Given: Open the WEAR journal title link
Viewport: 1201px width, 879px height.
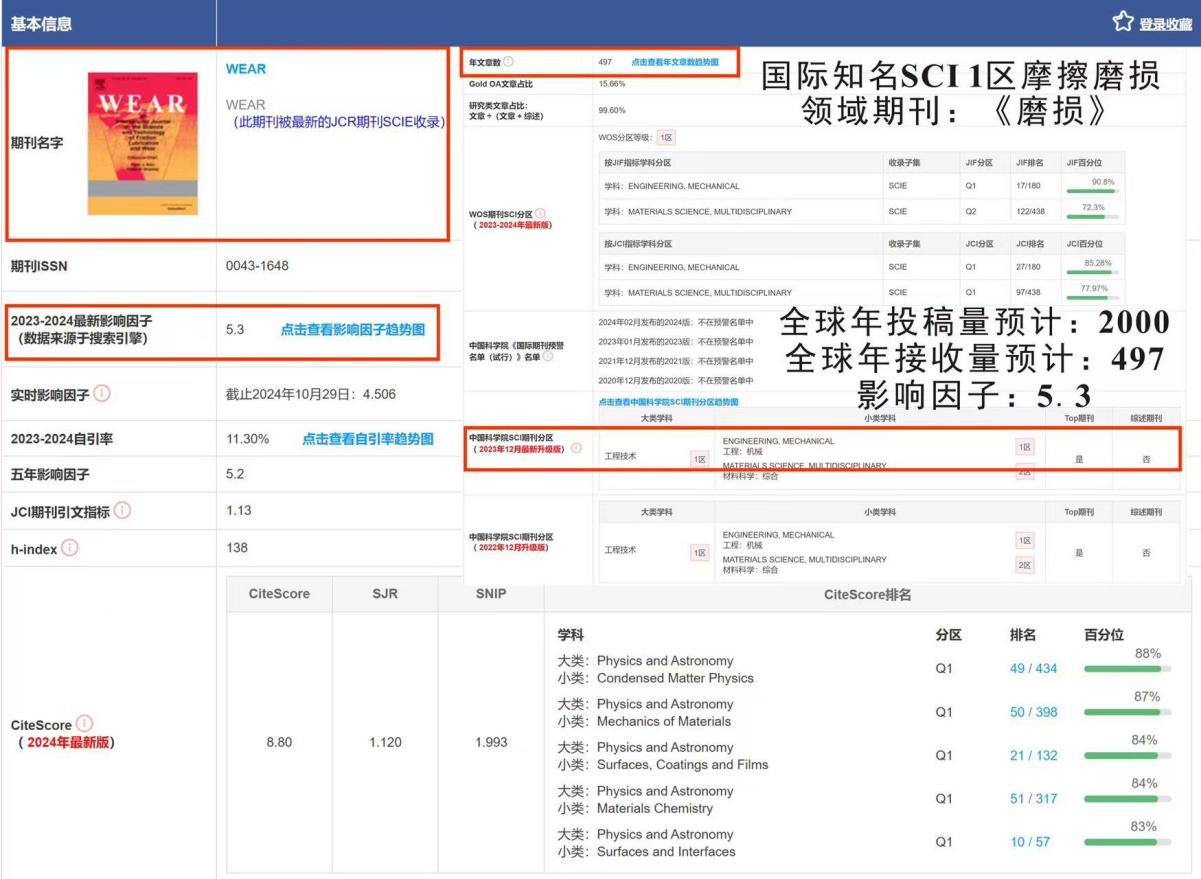Looking at the screenshot, I should coord(246,69).
